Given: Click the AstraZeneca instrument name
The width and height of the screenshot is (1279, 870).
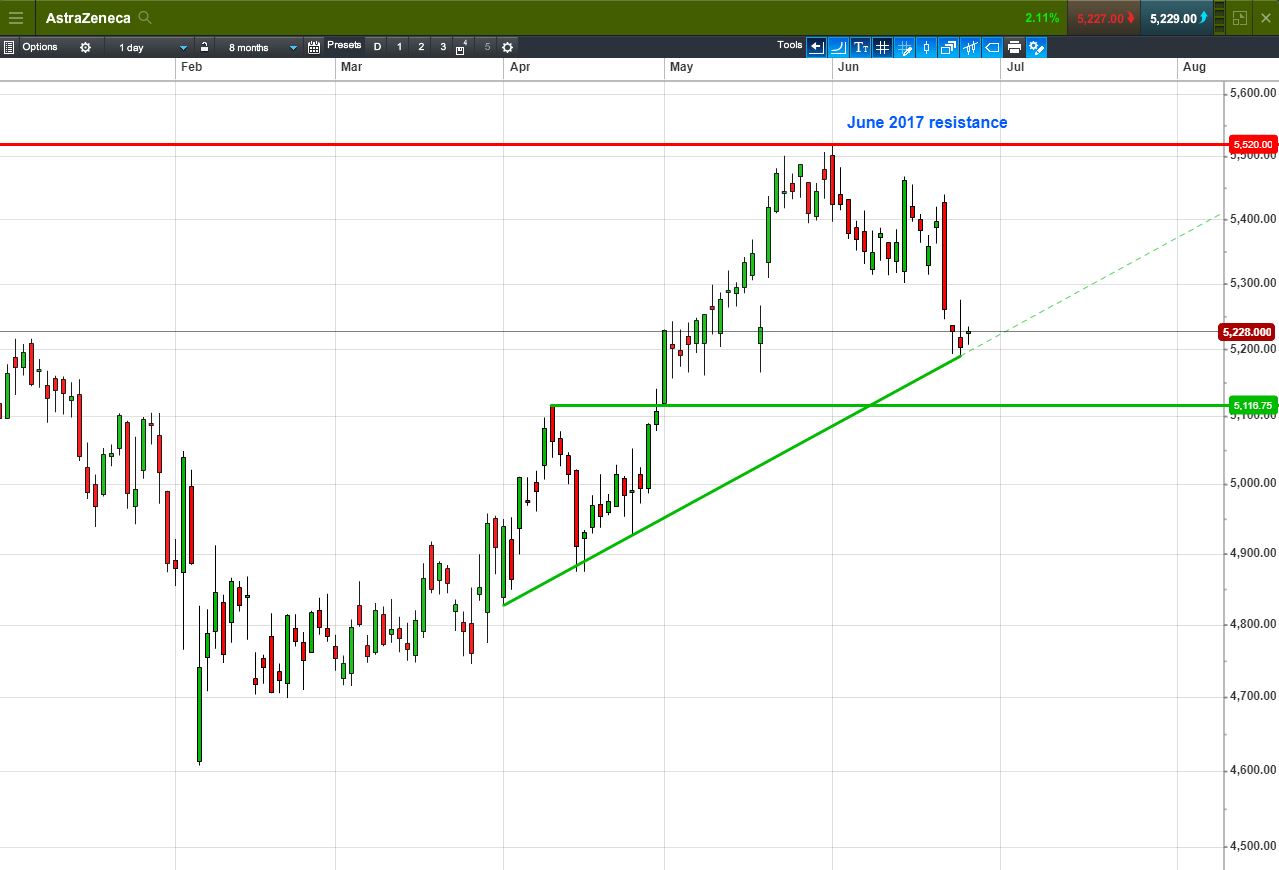Looking at the screenshot, I should (x=88, y=18).
